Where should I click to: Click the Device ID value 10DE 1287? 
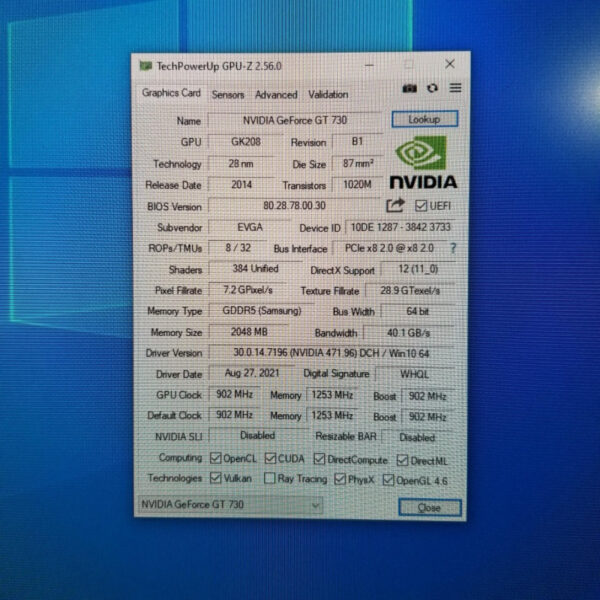pos(400,227)
